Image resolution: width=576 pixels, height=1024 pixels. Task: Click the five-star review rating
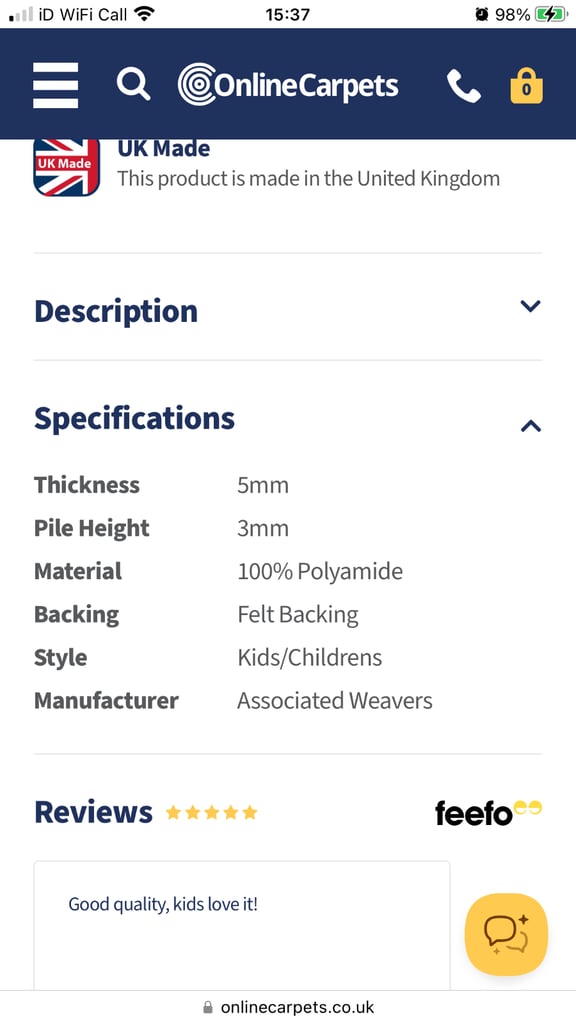(212, 813)
